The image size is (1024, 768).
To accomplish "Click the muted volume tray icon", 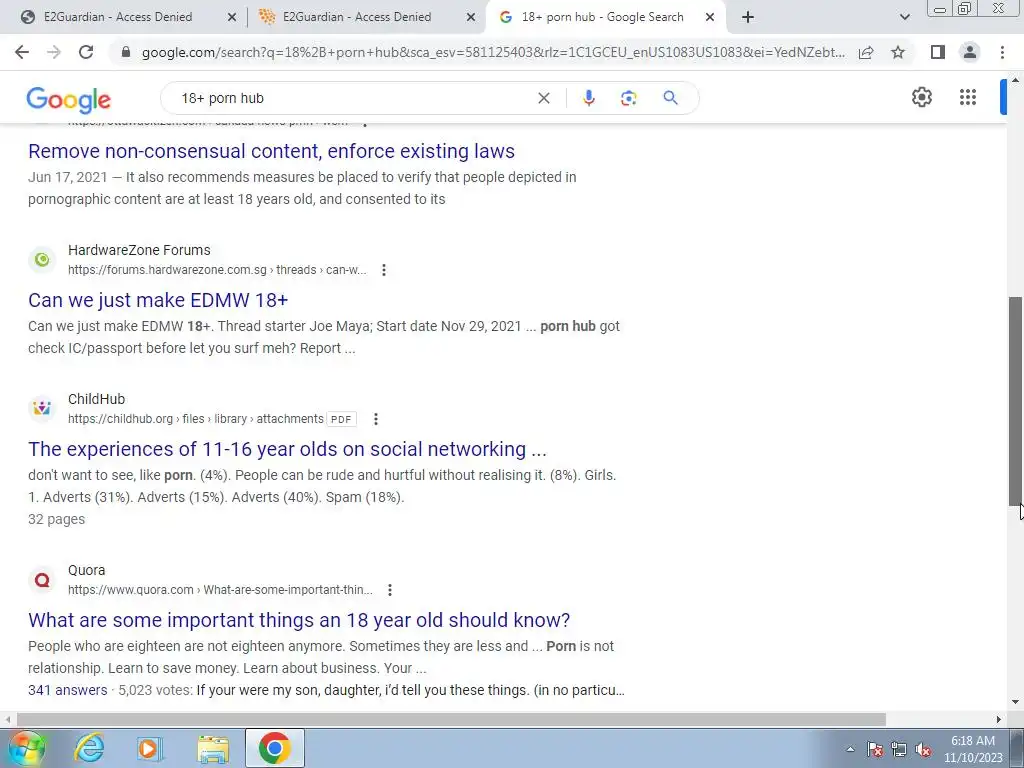I will click(x=923, y=749).
